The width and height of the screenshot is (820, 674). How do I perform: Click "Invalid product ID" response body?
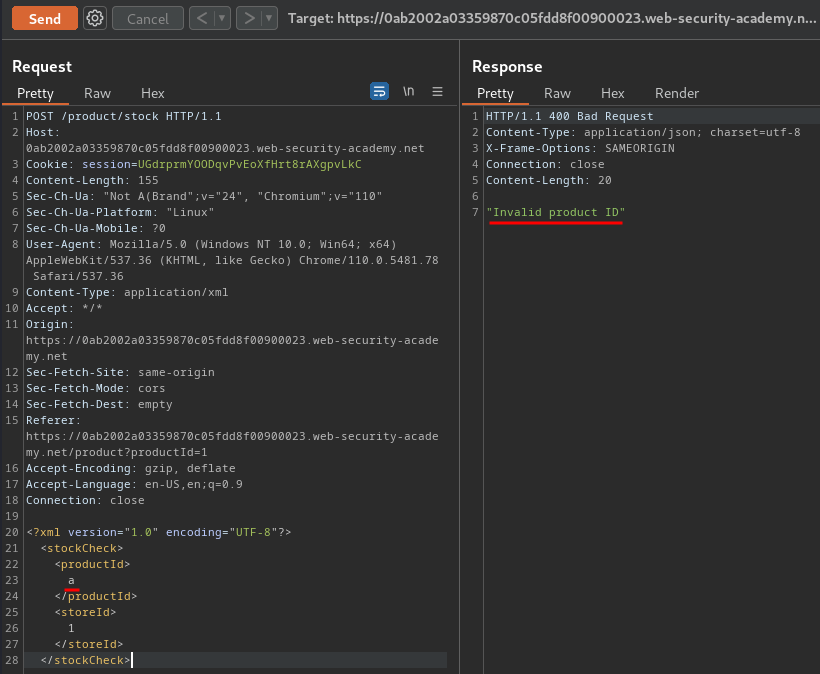(x=555, y=212)
